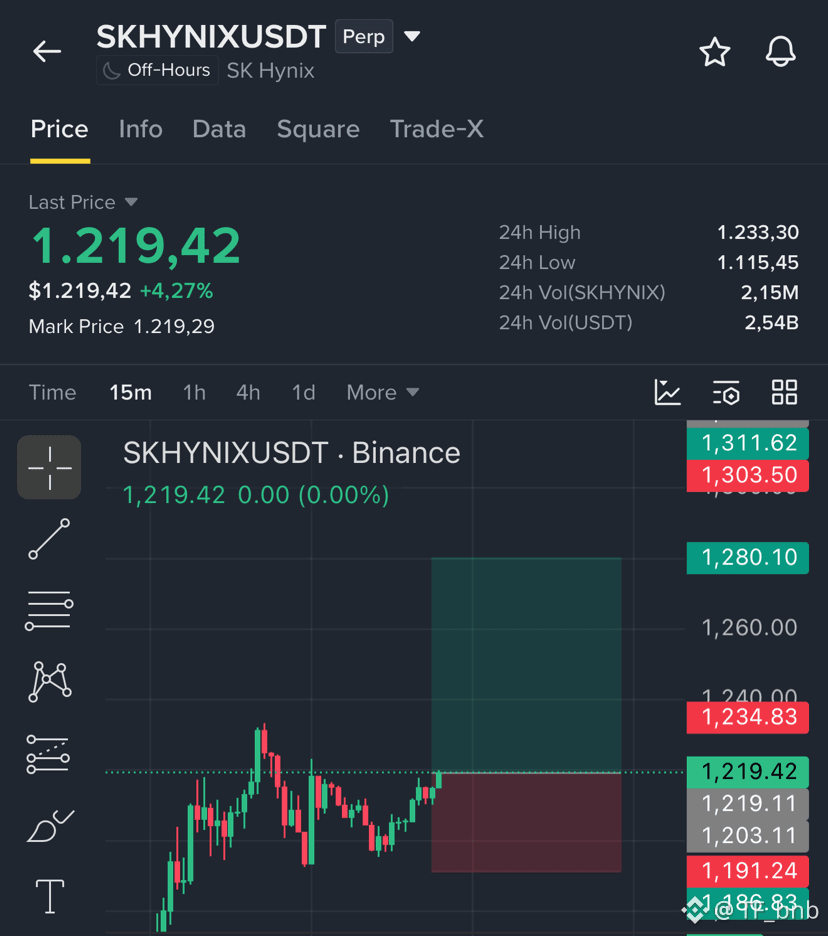
Task: Click the 1,234.83 red price label
Action: point(747,718)
